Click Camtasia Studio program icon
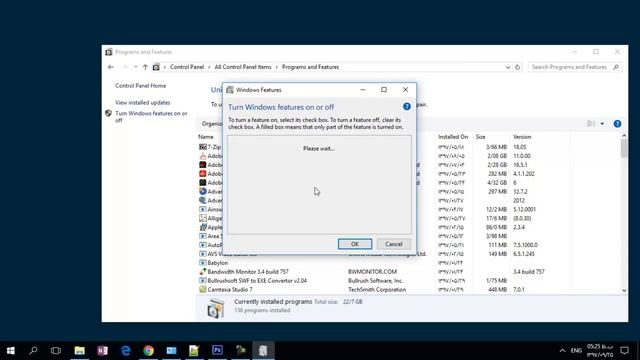640x360 pixels. click(x=202, y=290)
